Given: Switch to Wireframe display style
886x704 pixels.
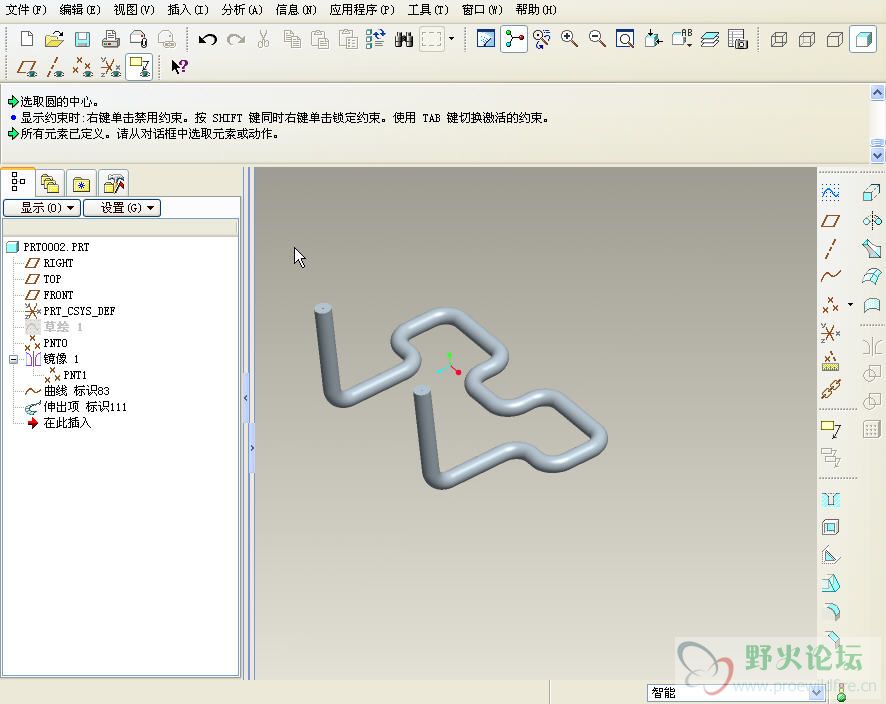Looking at the screenshot, I should tap(779, 39).
